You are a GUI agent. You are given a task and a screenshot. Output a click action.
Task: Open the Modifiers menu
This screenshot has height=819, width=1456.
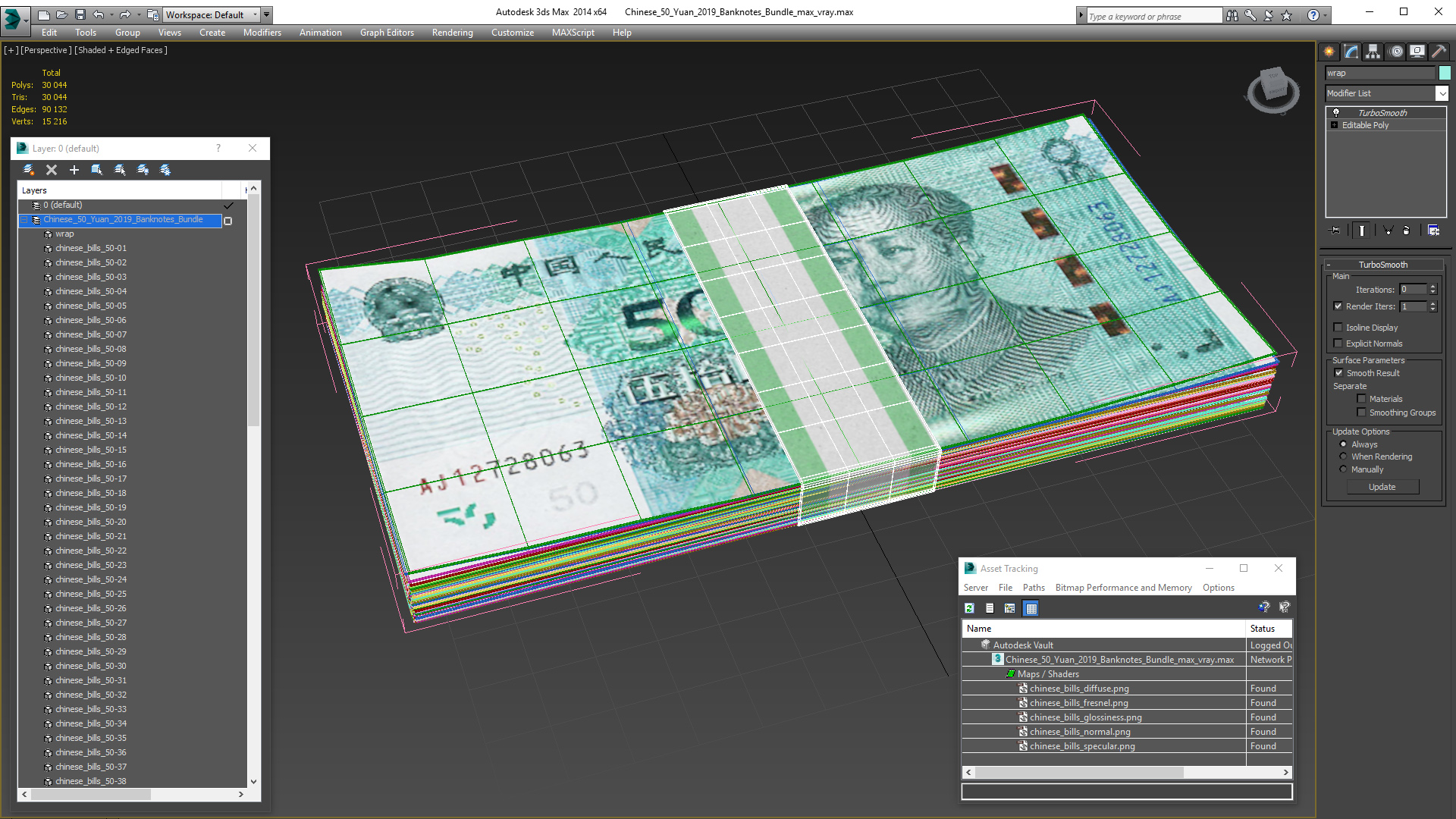tap(262, 33)
